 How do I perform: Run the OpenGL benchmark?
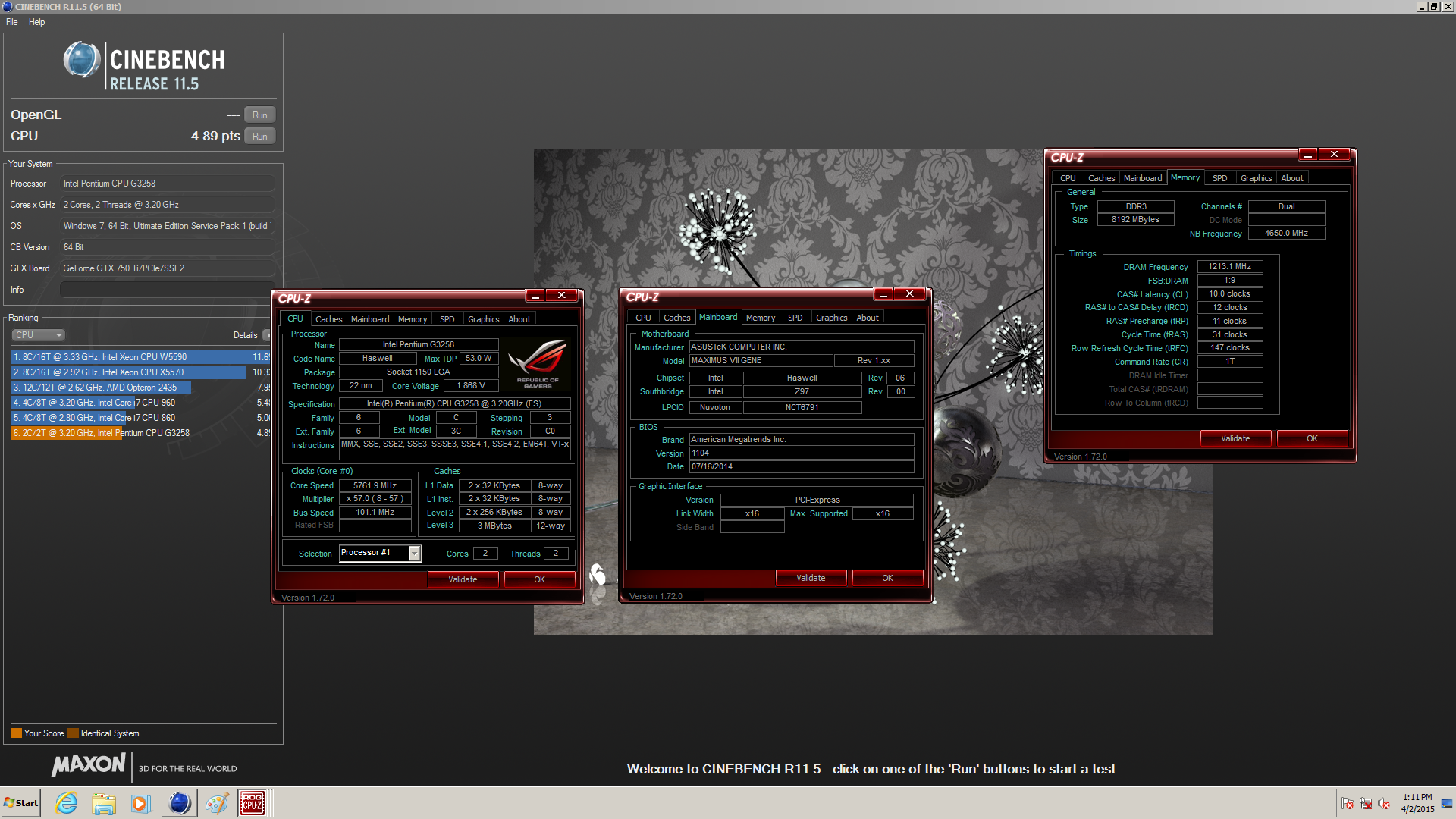(260, 115)
